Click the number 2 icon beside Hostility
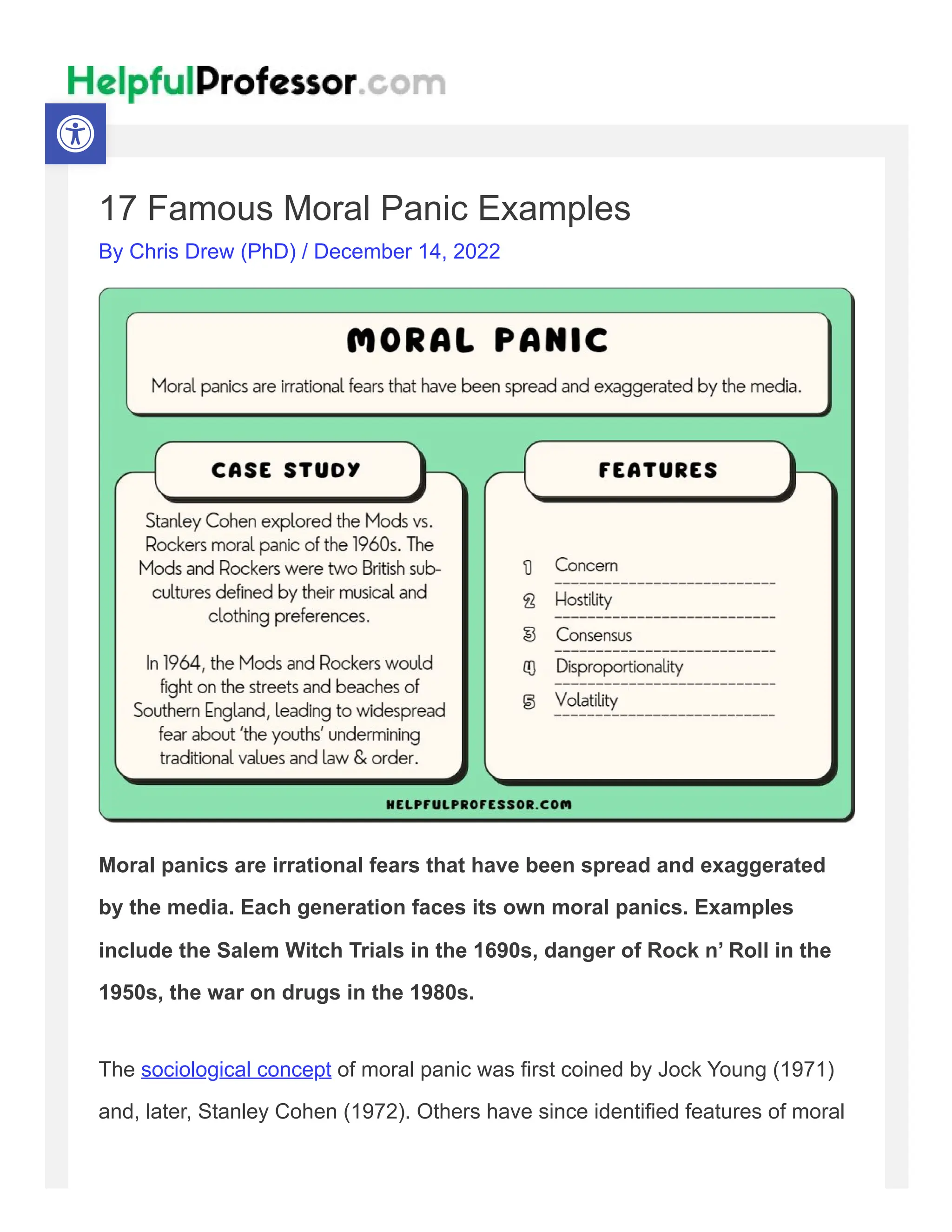The image size is (952, 1232). pos(529,601)
